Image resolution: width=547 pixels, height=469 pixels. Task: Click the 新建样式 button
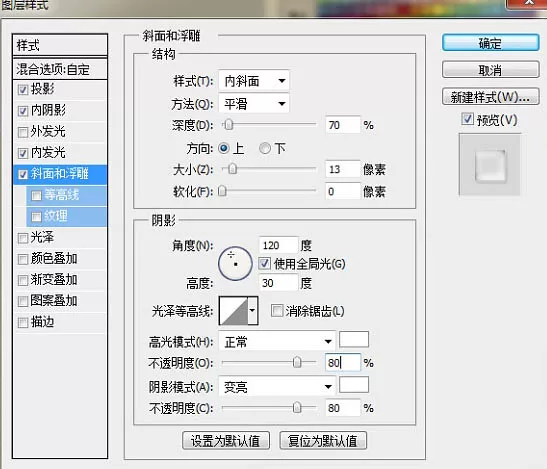490,97
